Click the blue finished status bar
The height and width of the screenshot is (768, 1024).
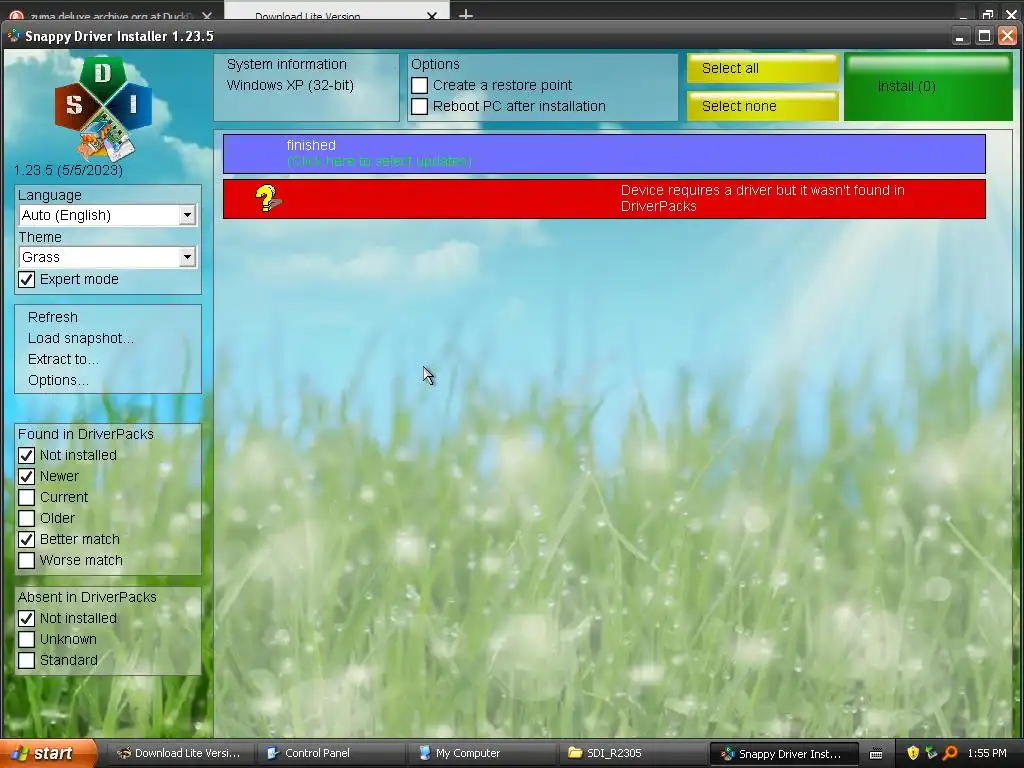pyautogui.click(x=604, y=153)
